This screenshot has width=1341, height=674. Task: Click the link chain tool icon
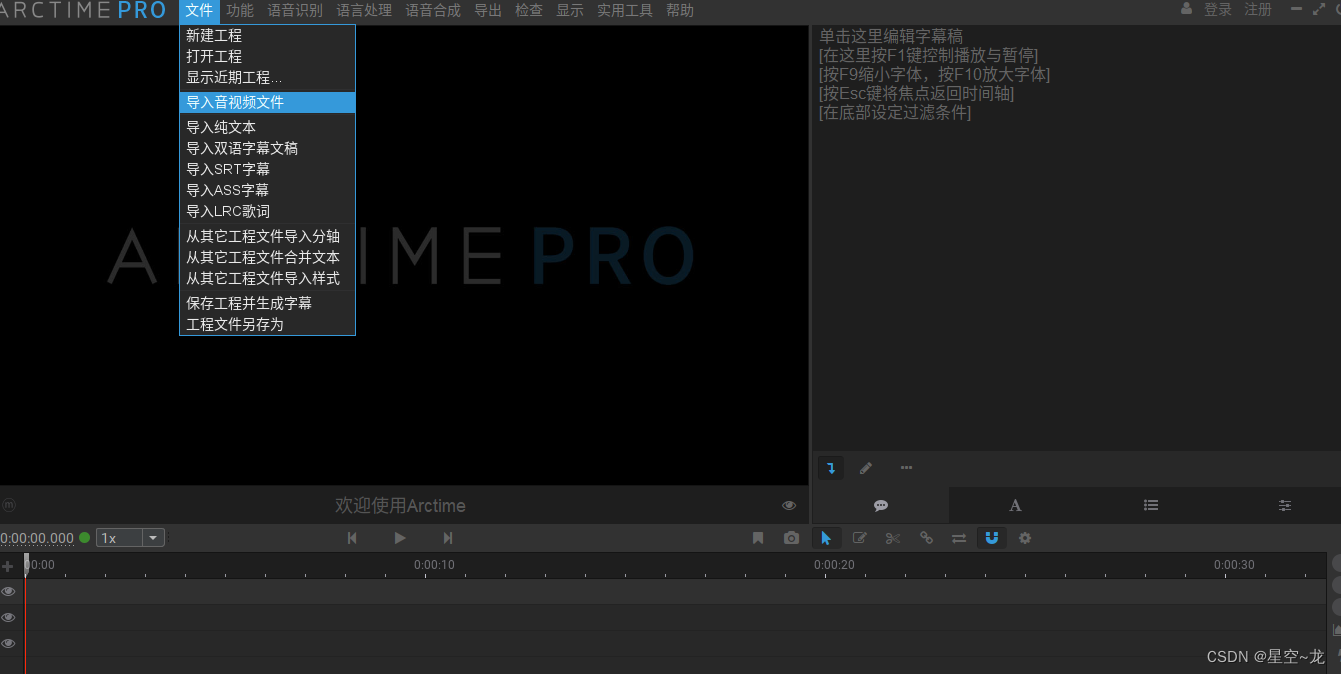coord(926,538)
